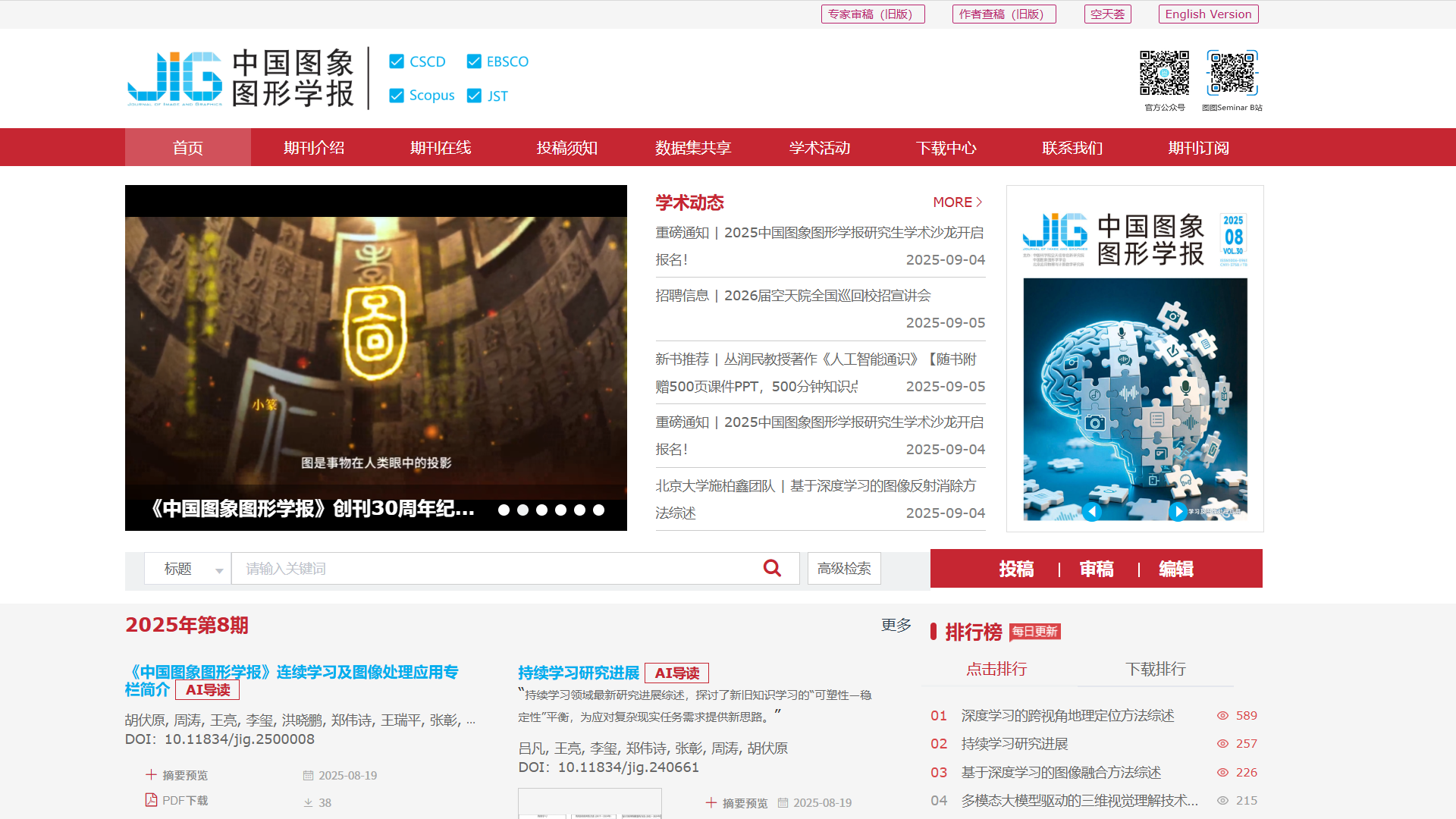Open the 图图Seminar B站 QR code

1232,73
